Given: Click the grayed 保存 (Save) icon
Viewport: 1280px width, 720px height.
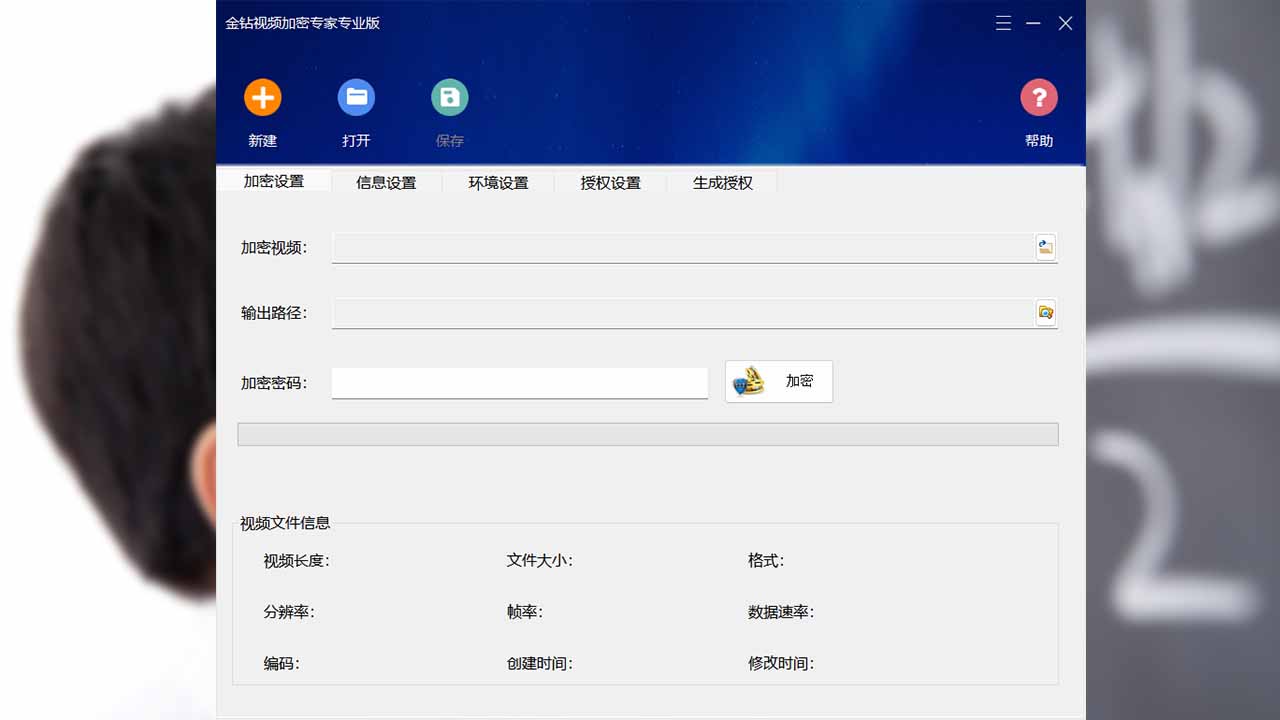Looking at the screenshot, I should pos(449,97).
